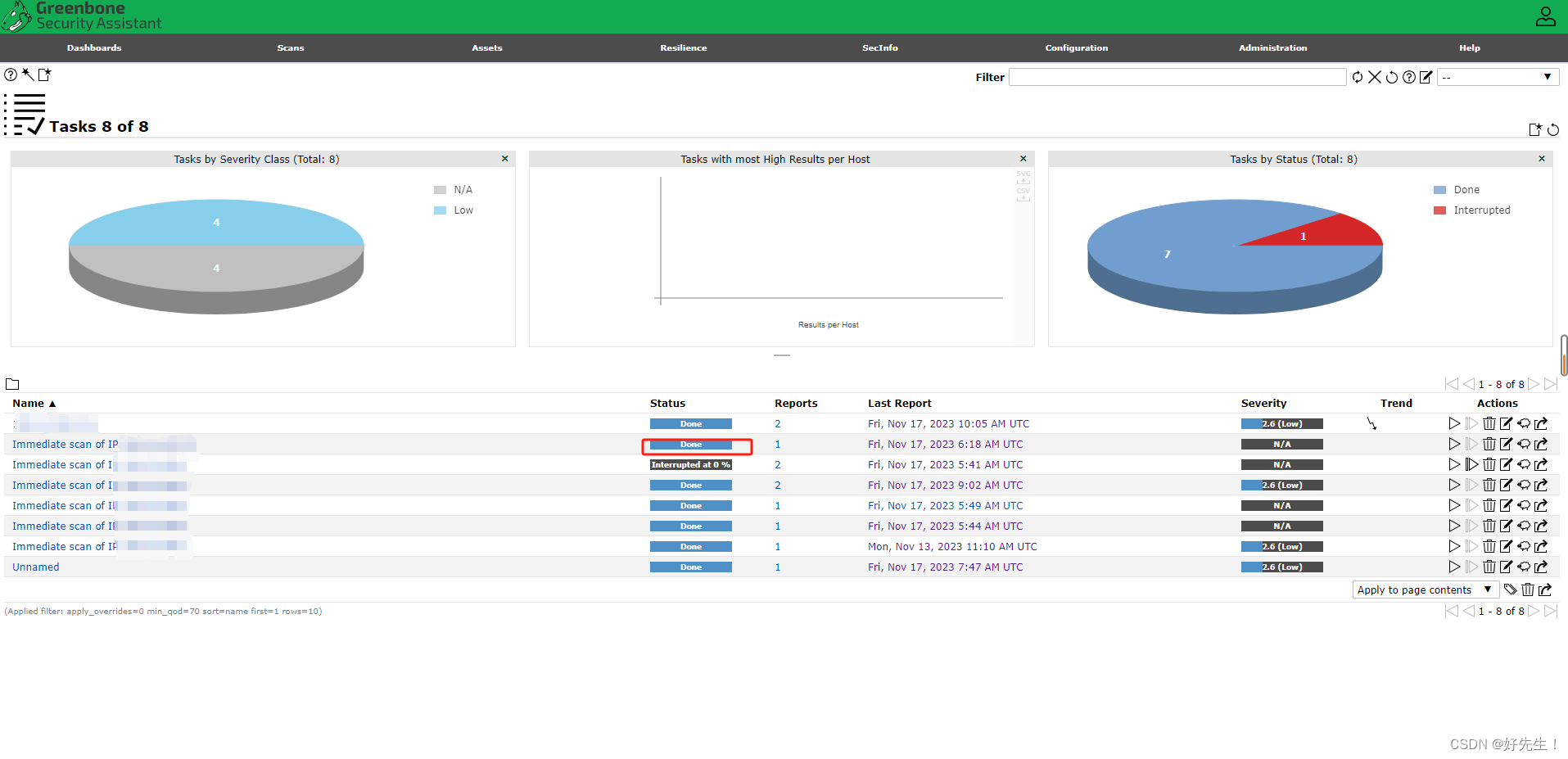
Task: Click the Low legend swatch in Severity chart
Action: click(x=440, y=210)
